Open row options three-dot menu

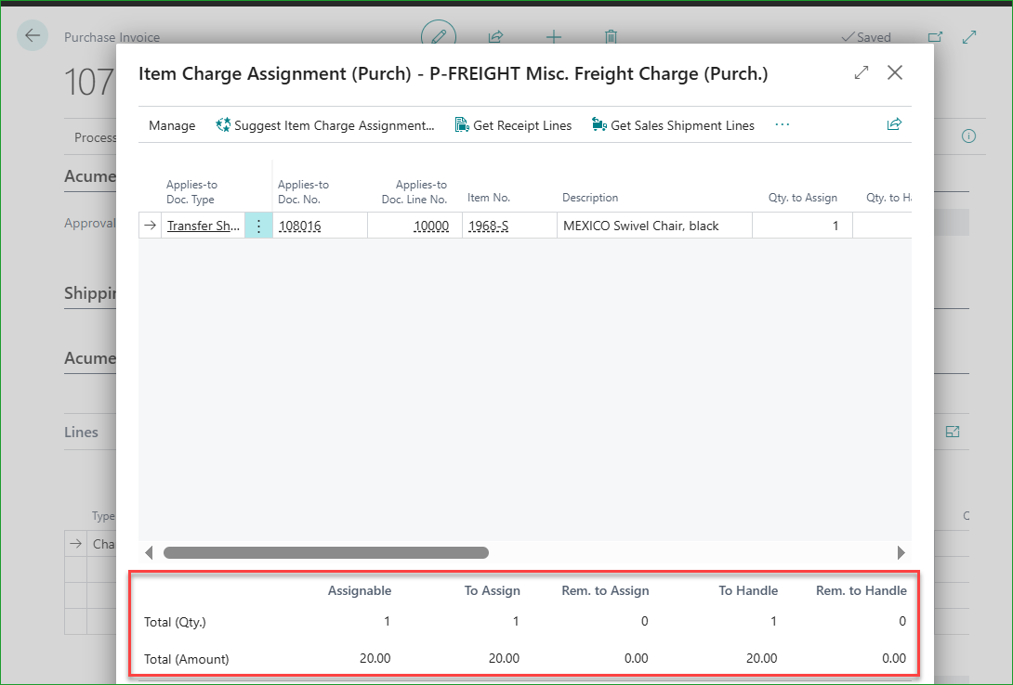click(x=258, y=226)
